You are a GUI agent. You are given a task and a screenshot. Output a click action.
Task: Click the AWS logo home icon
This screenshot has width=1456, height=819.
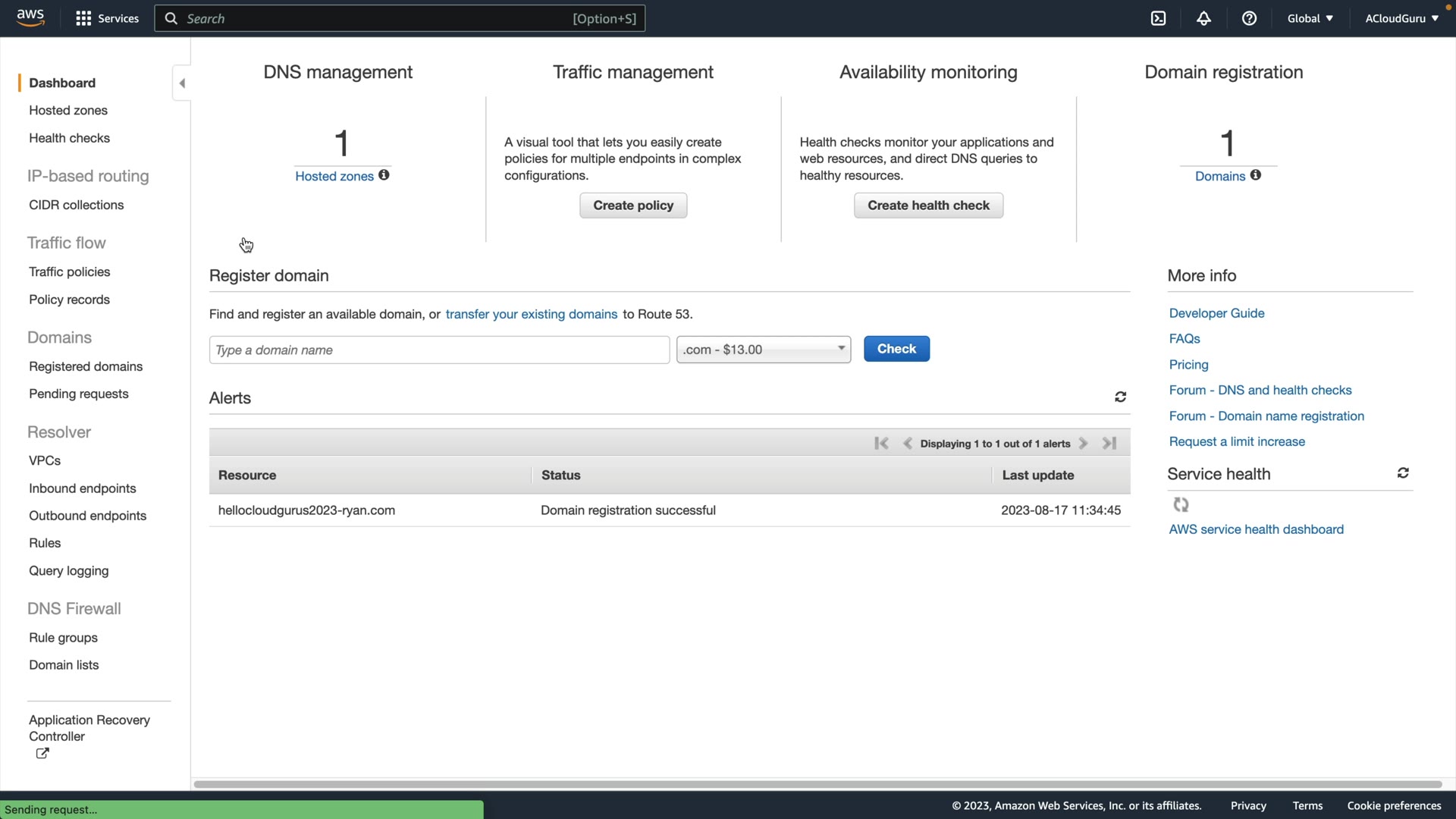[30, 18]
